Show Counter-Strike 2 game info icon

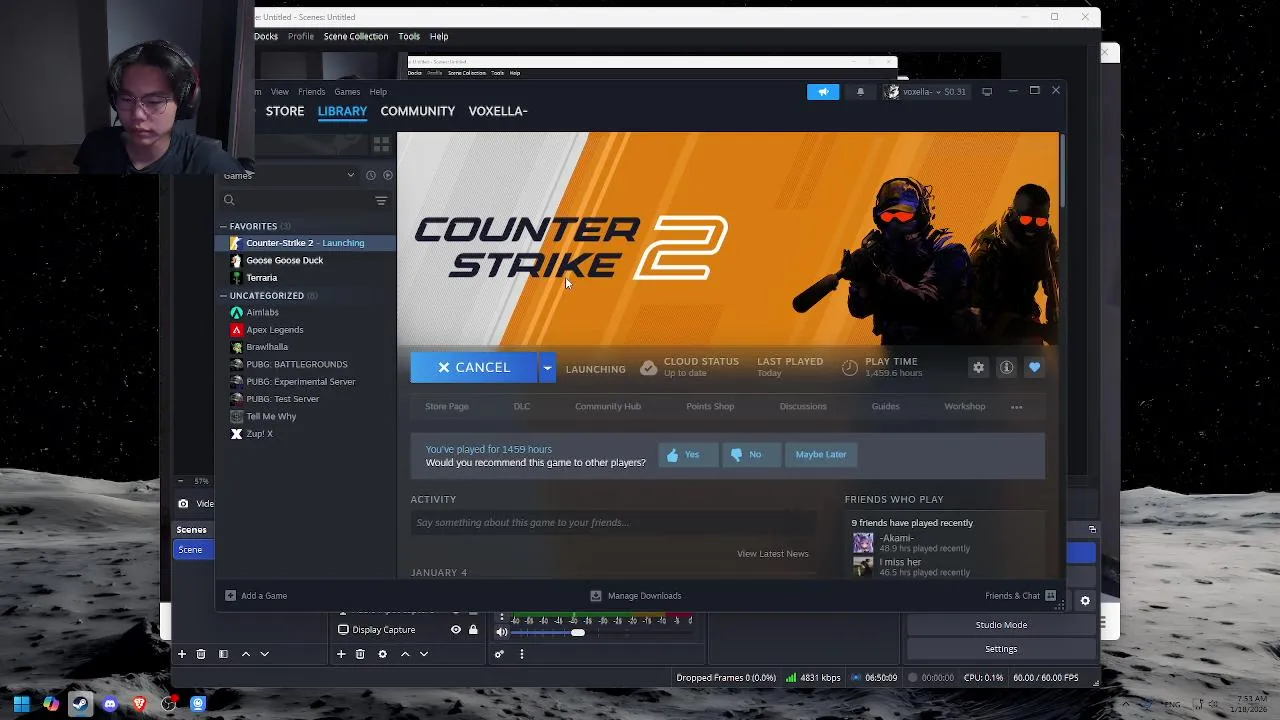pos(1006,368)
